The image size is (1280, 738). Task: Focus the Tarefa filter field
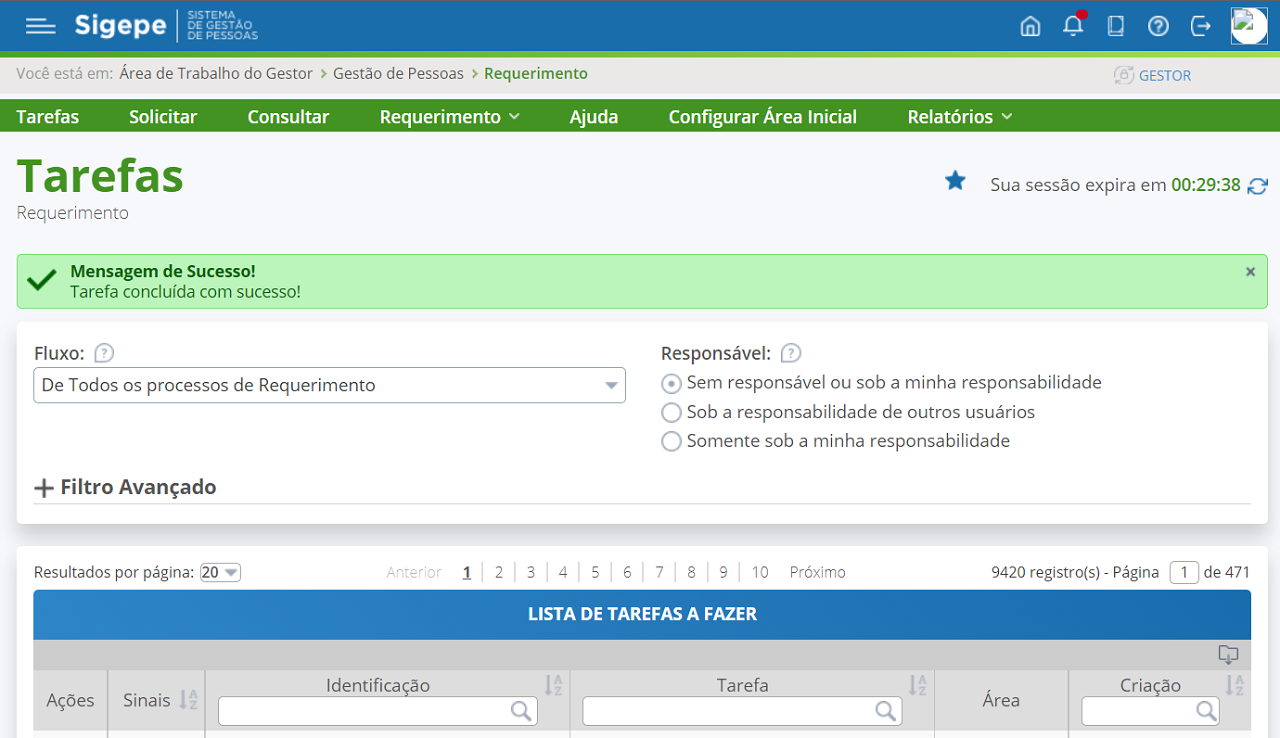click(742, 711)
